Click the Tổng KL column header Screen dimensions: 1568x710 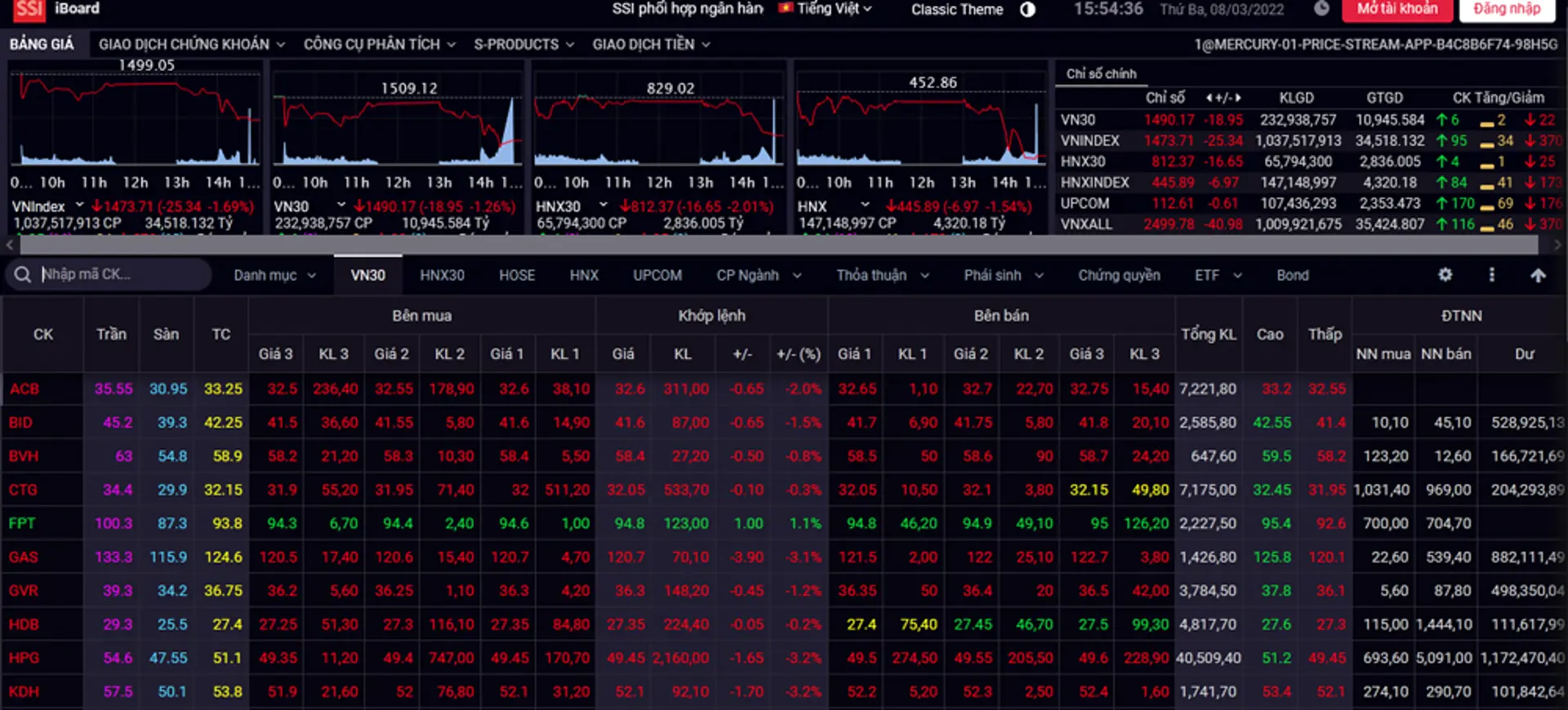[1209, 335]
